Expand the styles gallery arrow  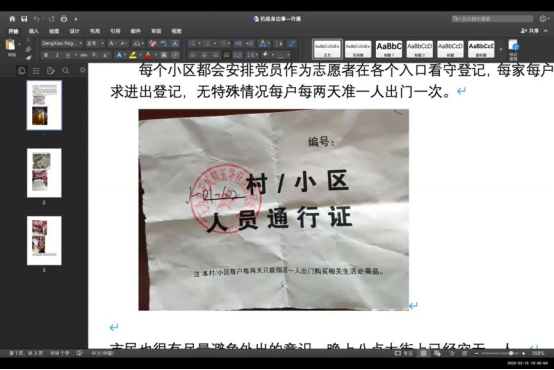[501, 49]
